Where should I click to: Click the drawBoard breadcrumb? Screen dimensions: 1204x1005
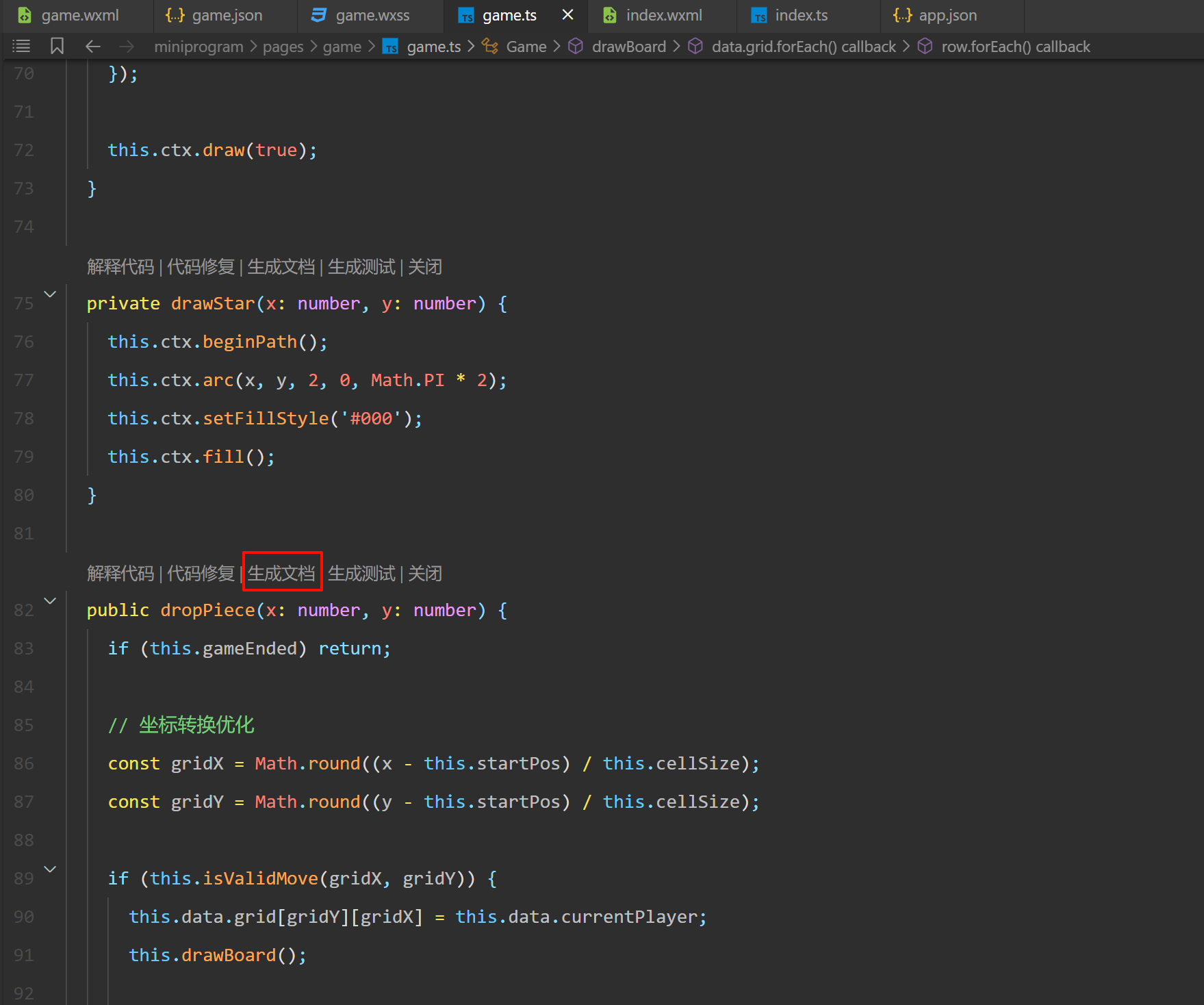click(629, 47)
